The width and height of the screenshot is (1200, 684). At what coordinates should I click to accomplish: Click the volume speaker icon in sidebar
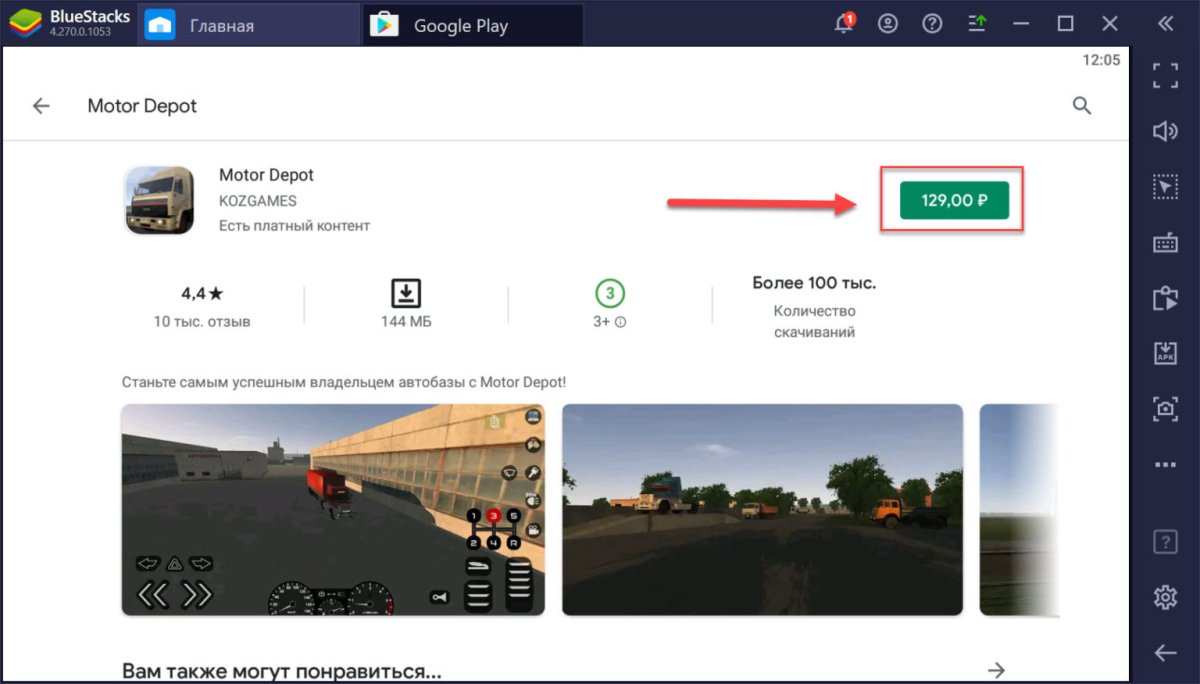tap(1165, 131)
